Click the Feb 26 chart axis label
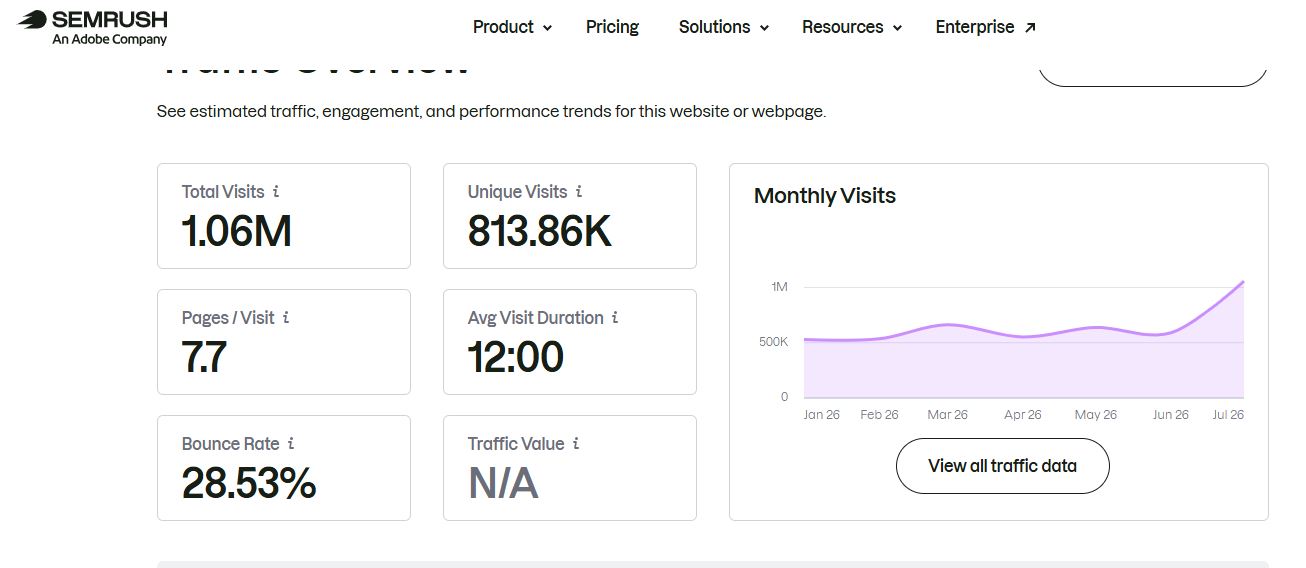 (x=880, y=414)
